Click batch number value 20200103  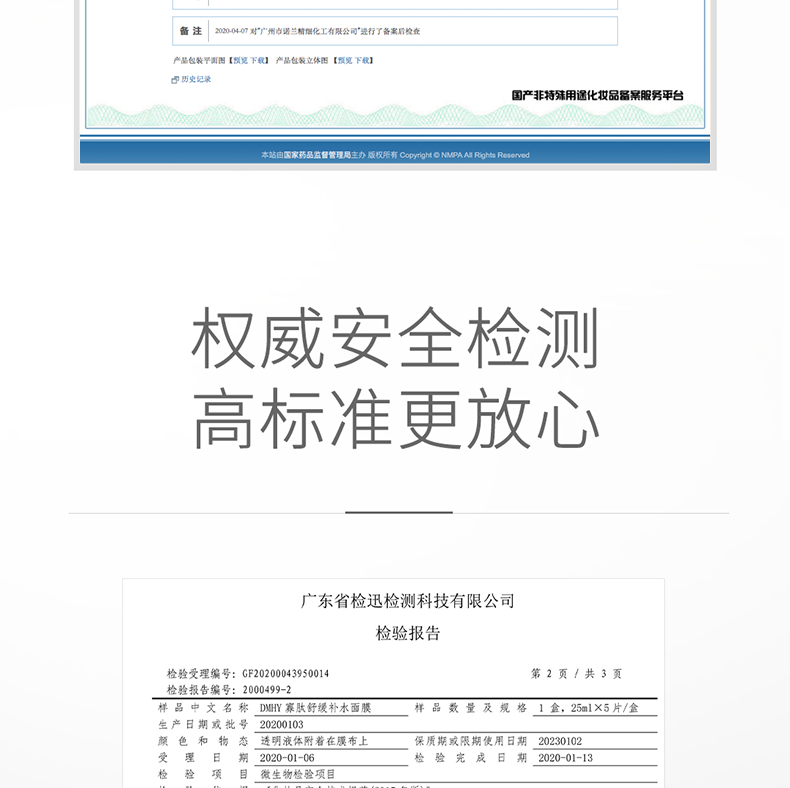click(x=282, y=725)
